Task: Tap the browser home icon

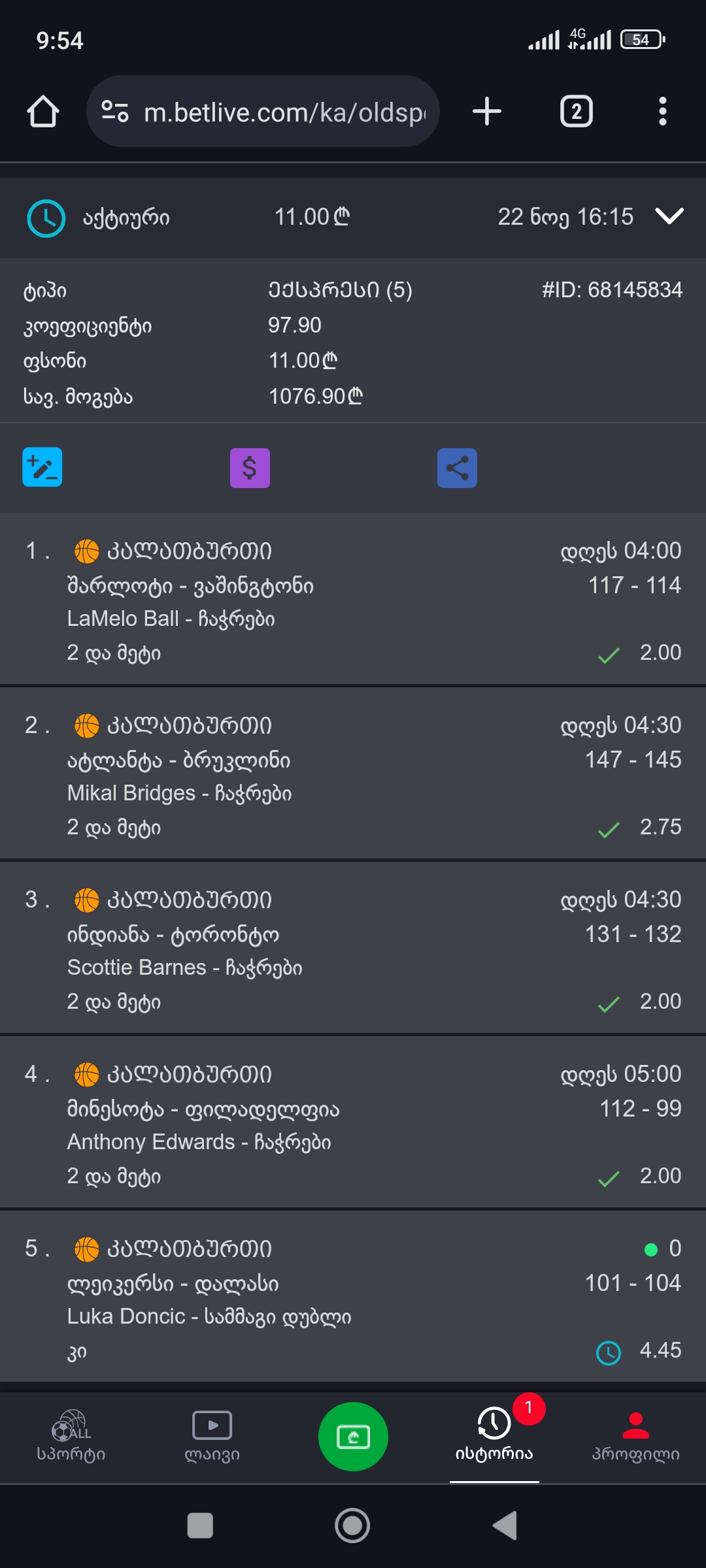Action: (x=43, y=112)
